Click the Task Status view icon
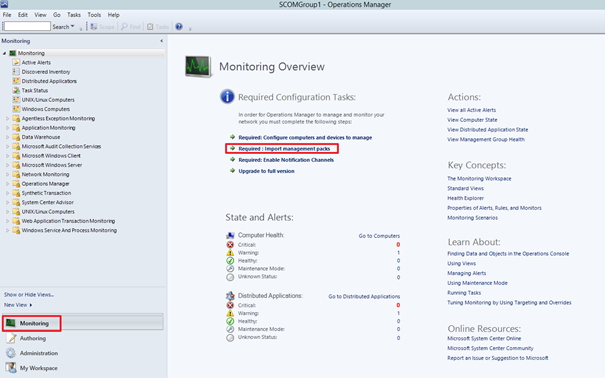The height and width of the screenshot is (378, 605). pos(16,90)
